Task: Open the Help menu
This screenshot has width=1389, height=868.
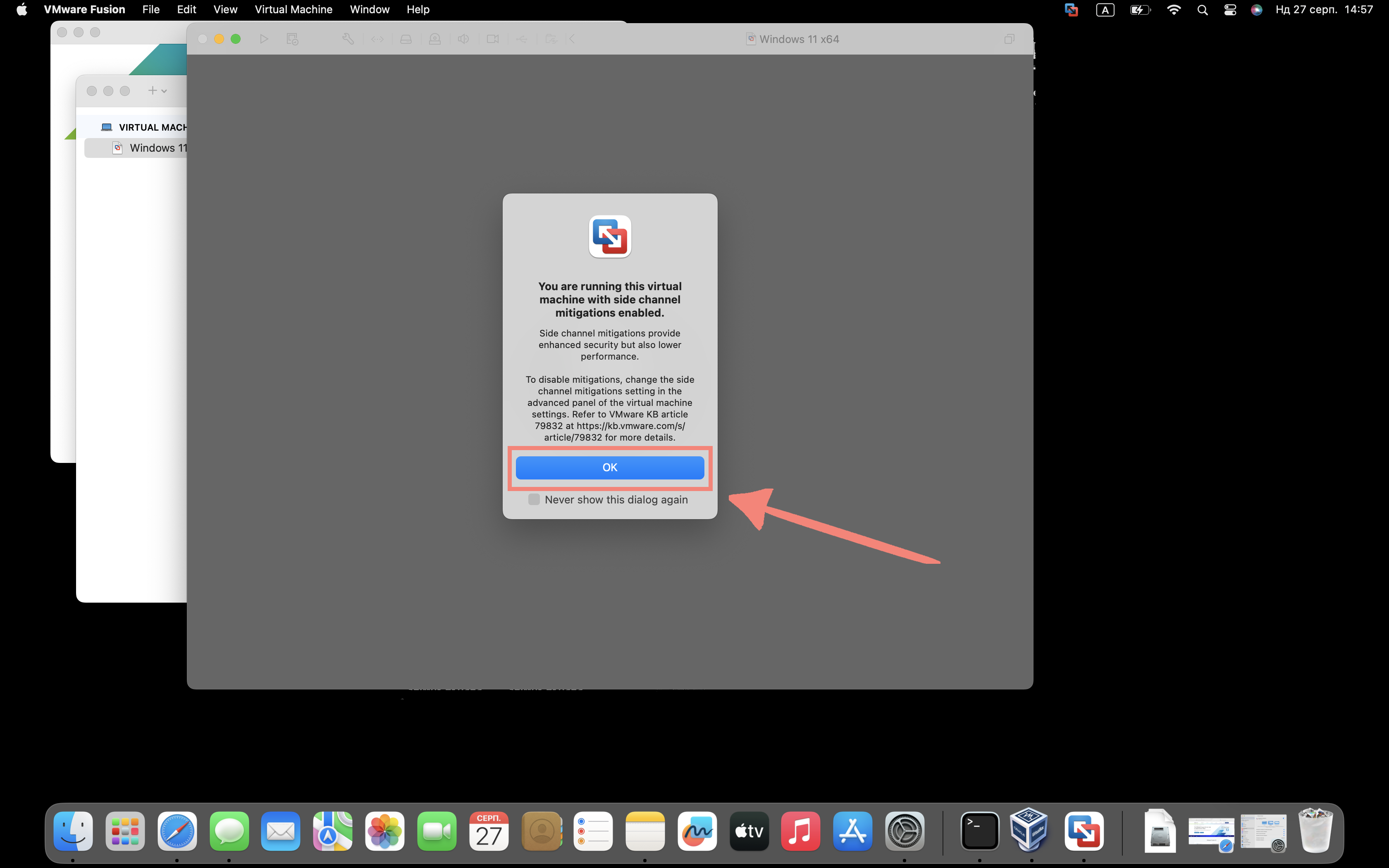Action: click(x=418, y=9)
